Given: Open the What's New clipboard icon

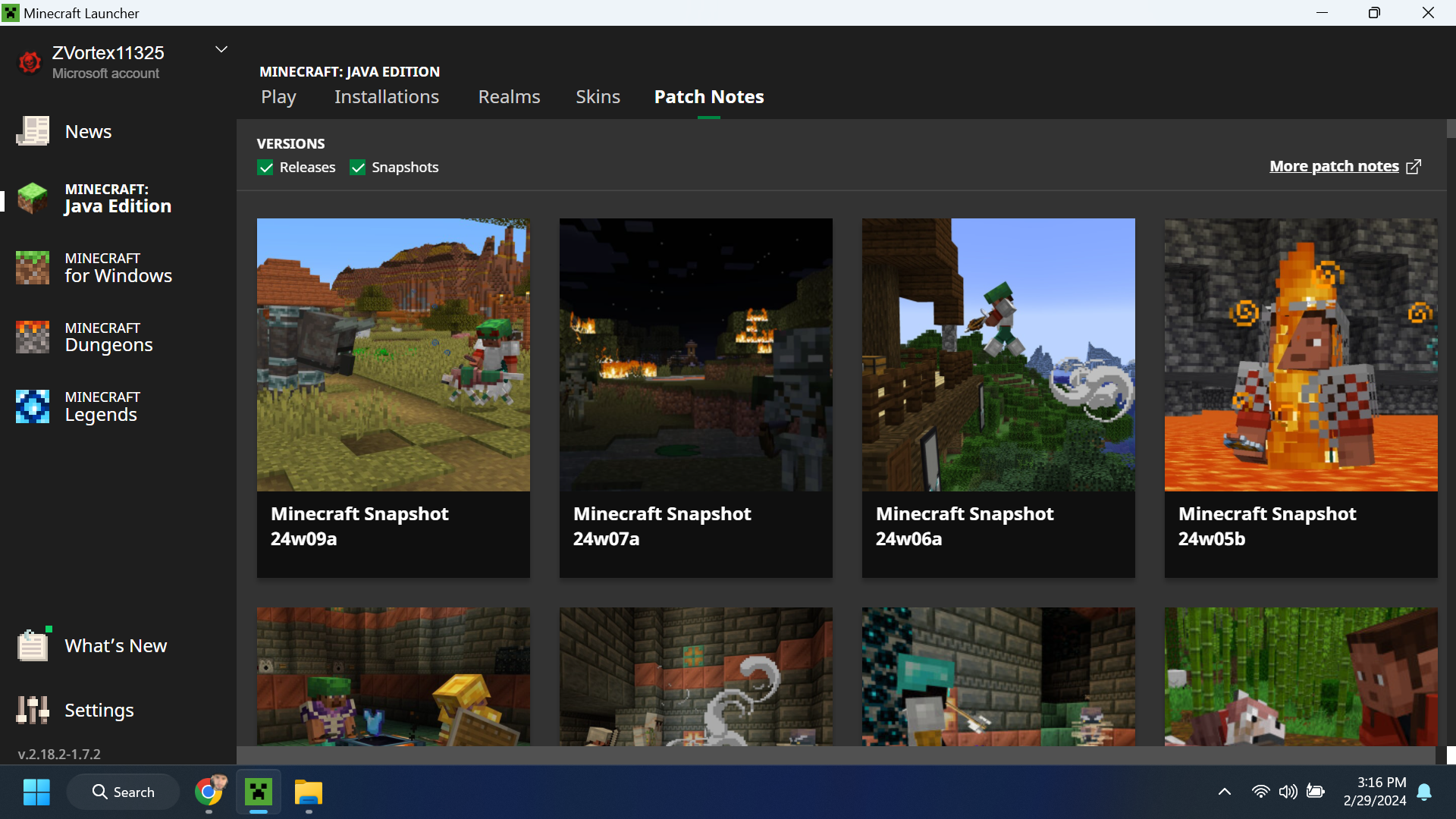Looking at the screenshot, I should tap(33, 645).
